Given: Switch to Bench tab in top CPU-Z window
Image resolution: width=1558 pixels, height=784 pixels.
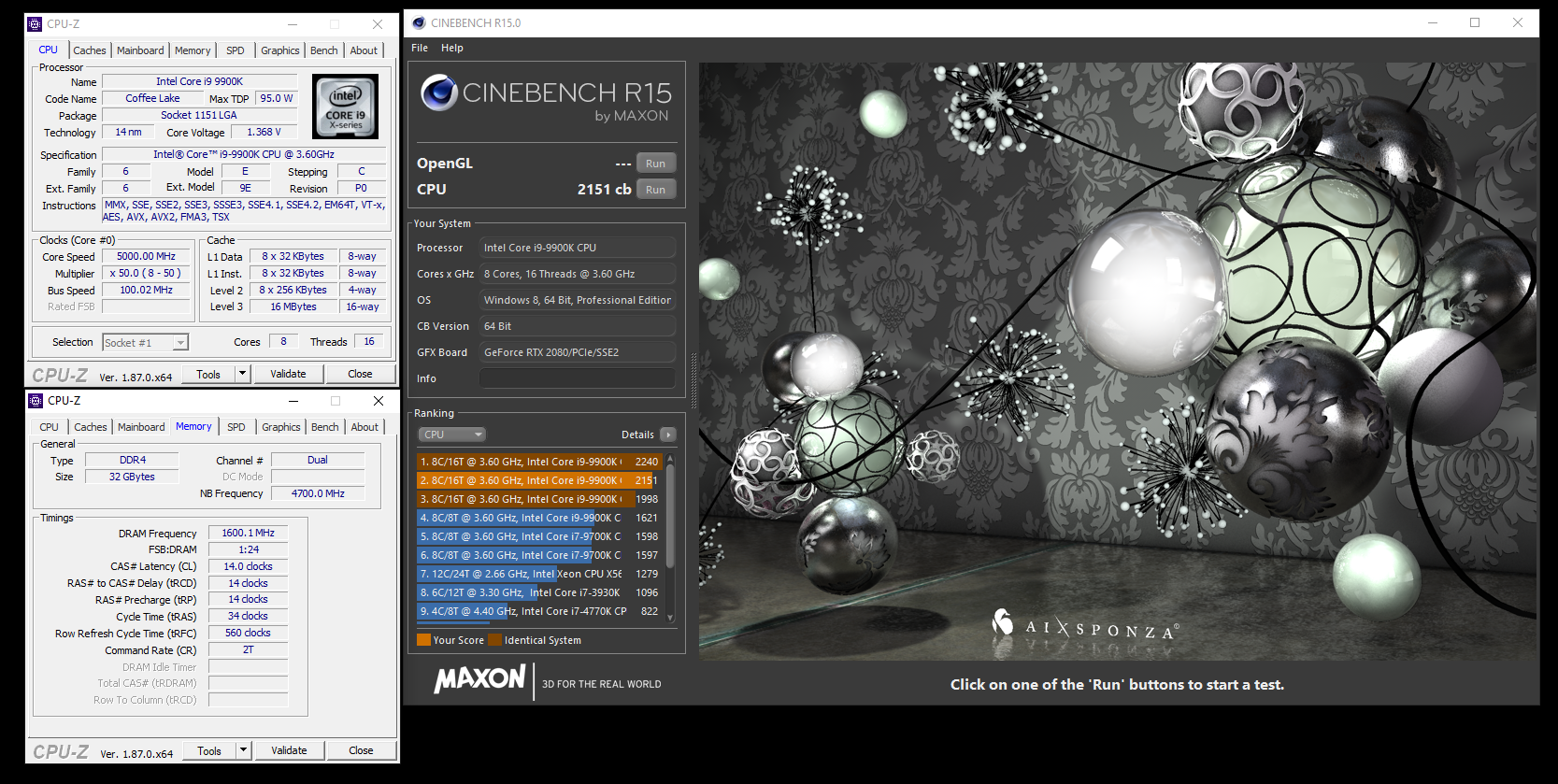Looking at the screenshot, I should (x=324, y=50).
